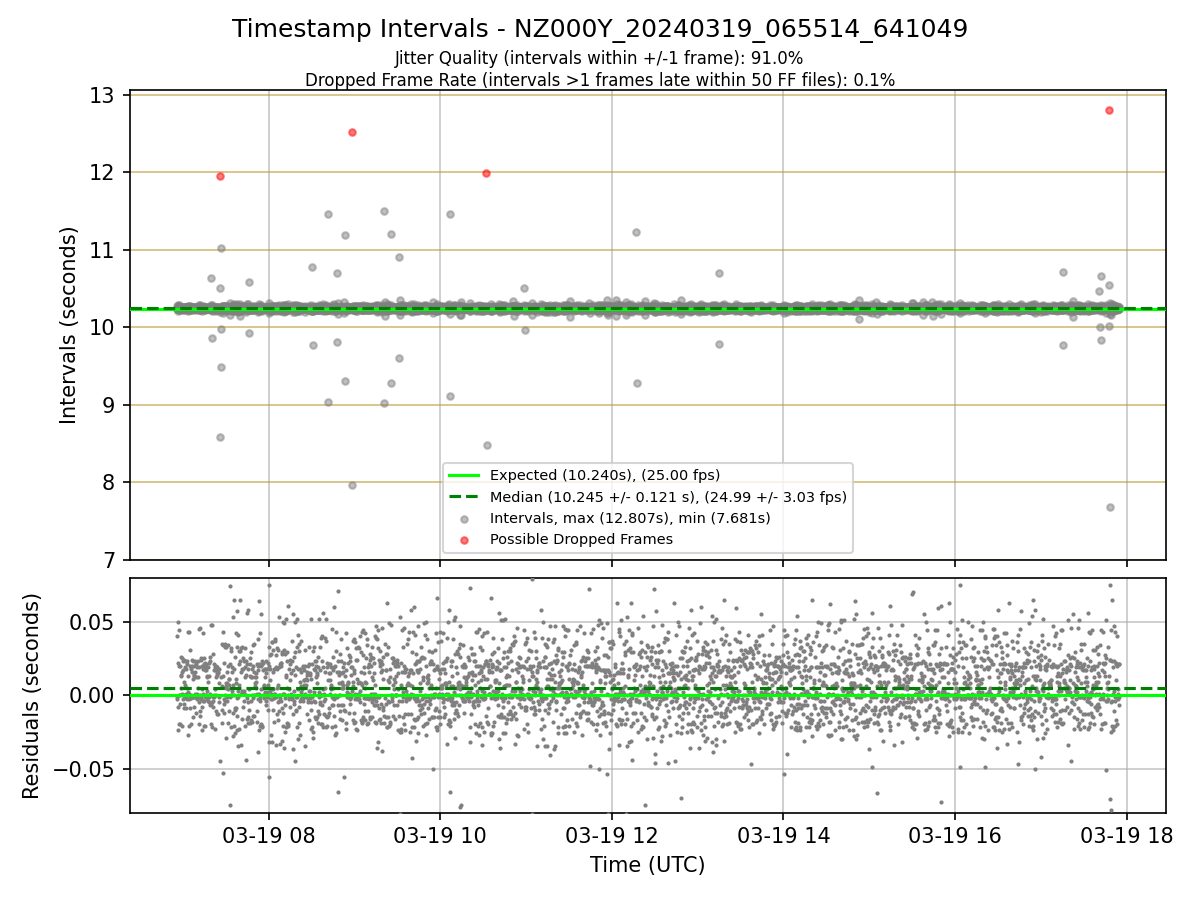Click the "03-19 10" x-axis tick label
Image resolution: width=1200 pixels, height=900 pixels.
pos(440,835)
